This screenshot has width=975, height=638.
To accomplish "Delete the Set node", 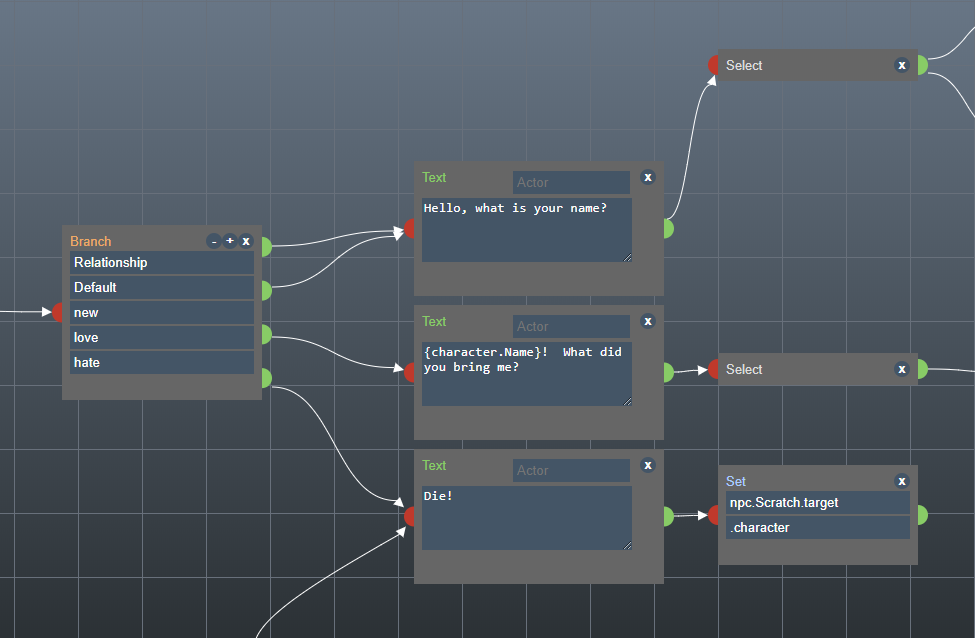I will (902, 481).
